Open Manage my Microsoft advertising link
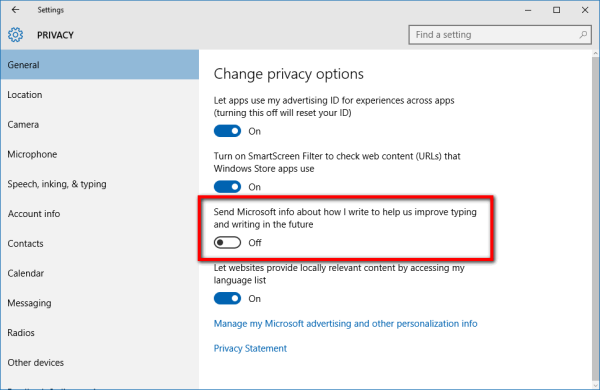Viewport: 600px width, 390px height. pyautogui.click(x=345, y=324)
